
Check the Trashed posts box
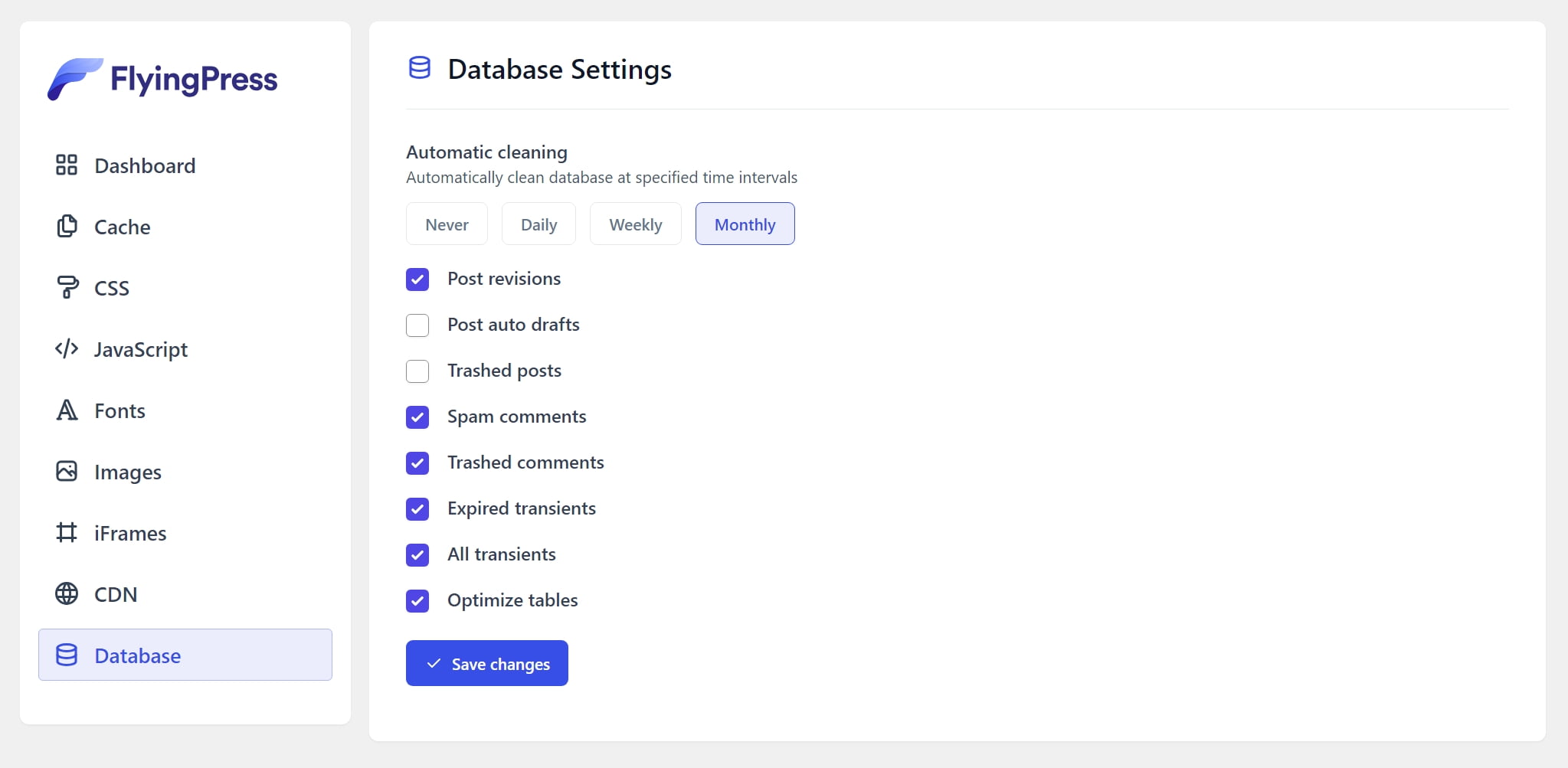click(x=417, y=371)
